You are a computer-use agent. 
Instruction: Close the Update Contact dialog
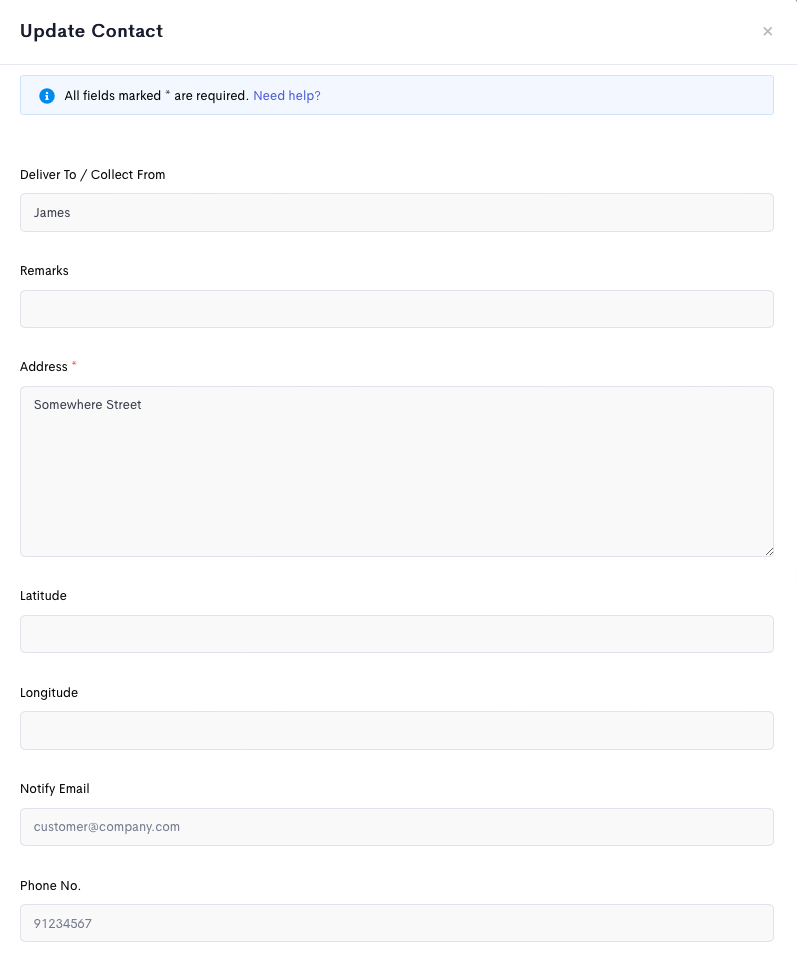767,31
